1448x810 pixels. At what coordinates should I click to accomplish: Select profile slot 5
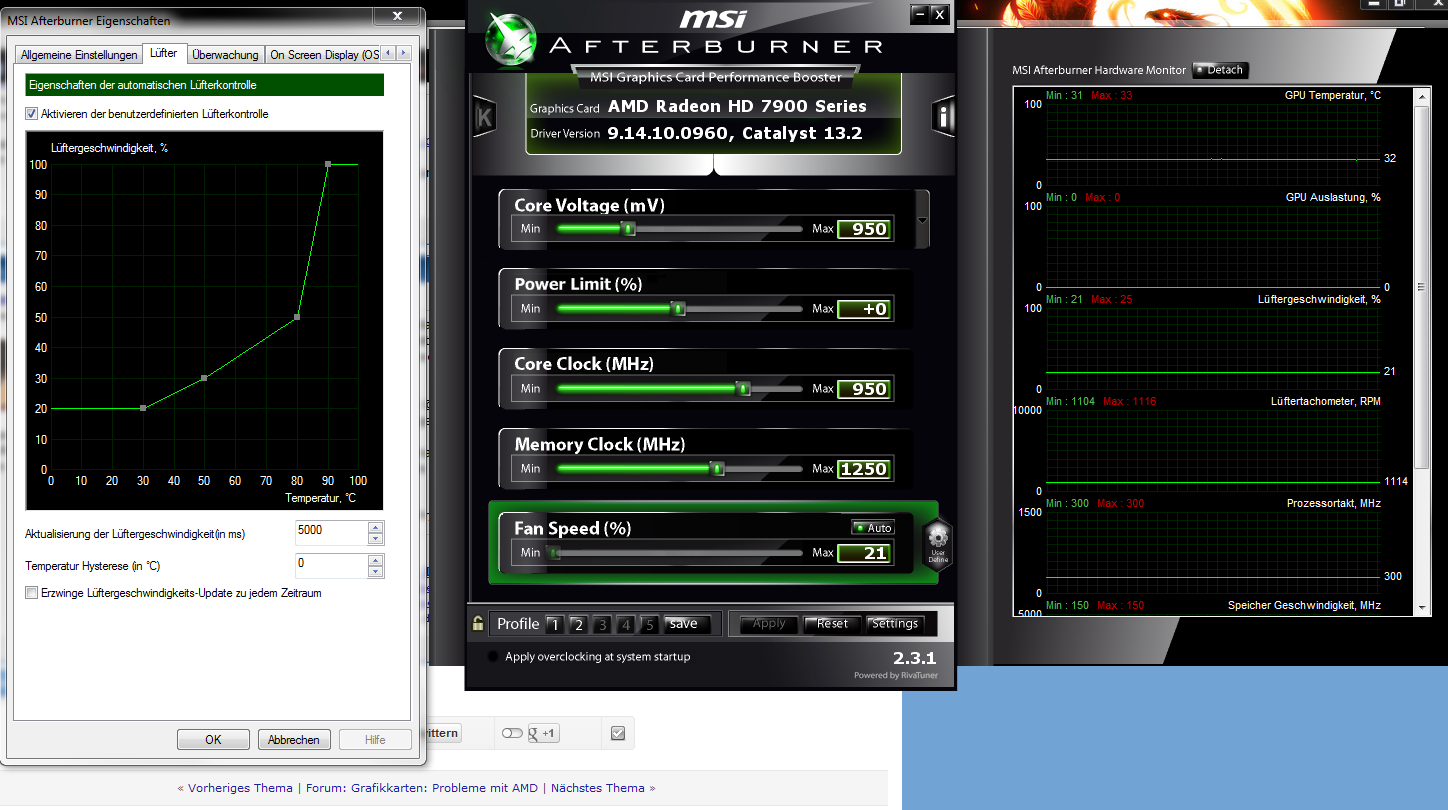pyautogui.click(x=649, y=624)
